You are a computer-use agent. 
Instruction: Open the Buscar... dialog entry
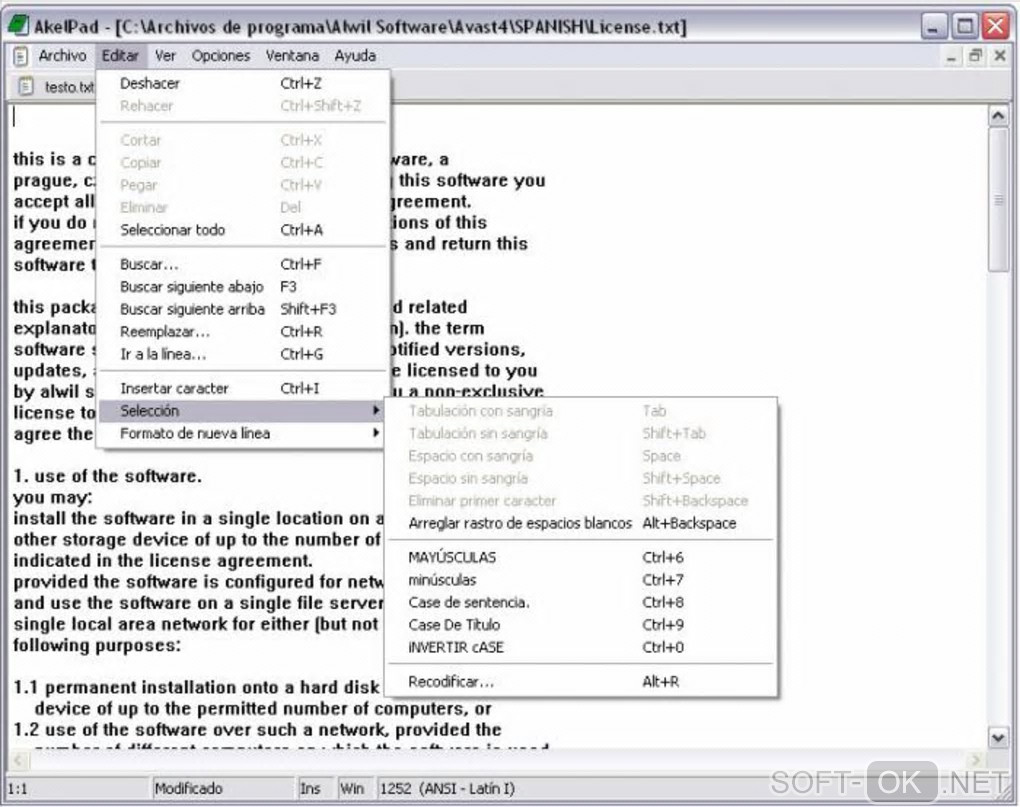click(244, 264)
